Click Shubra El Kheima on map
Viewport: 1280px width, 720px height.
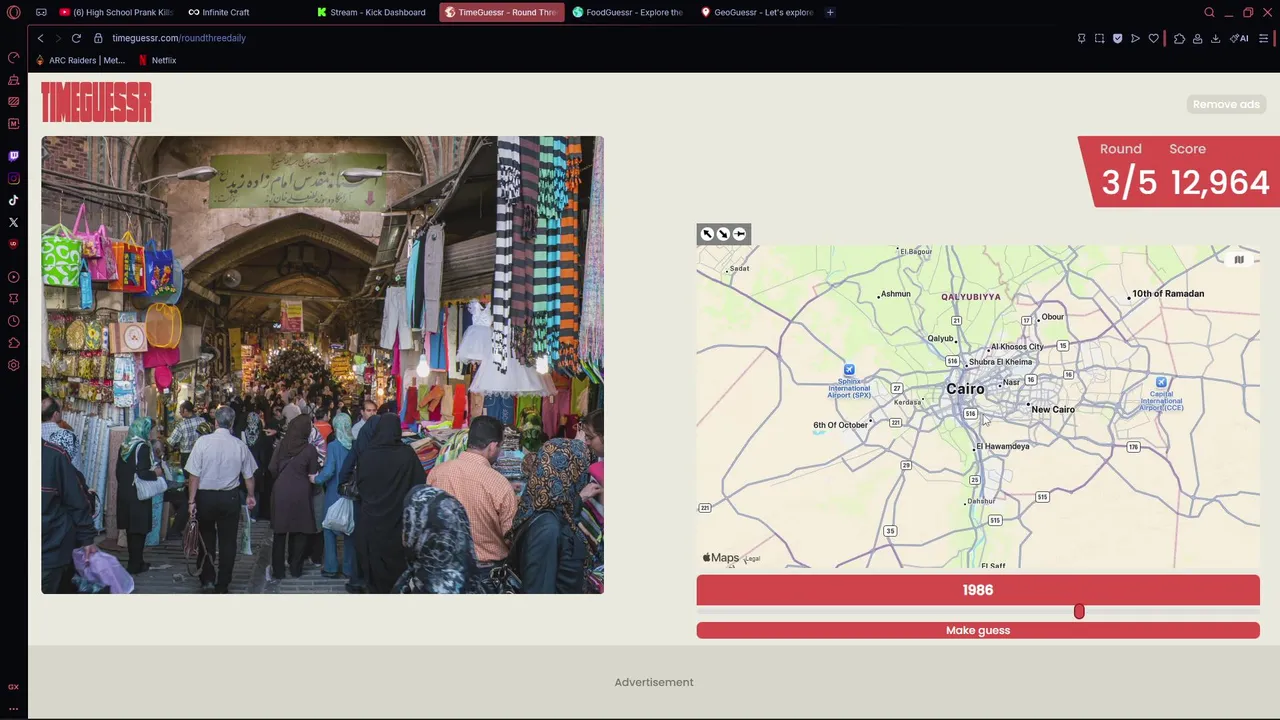click(x=1000, y=362)
